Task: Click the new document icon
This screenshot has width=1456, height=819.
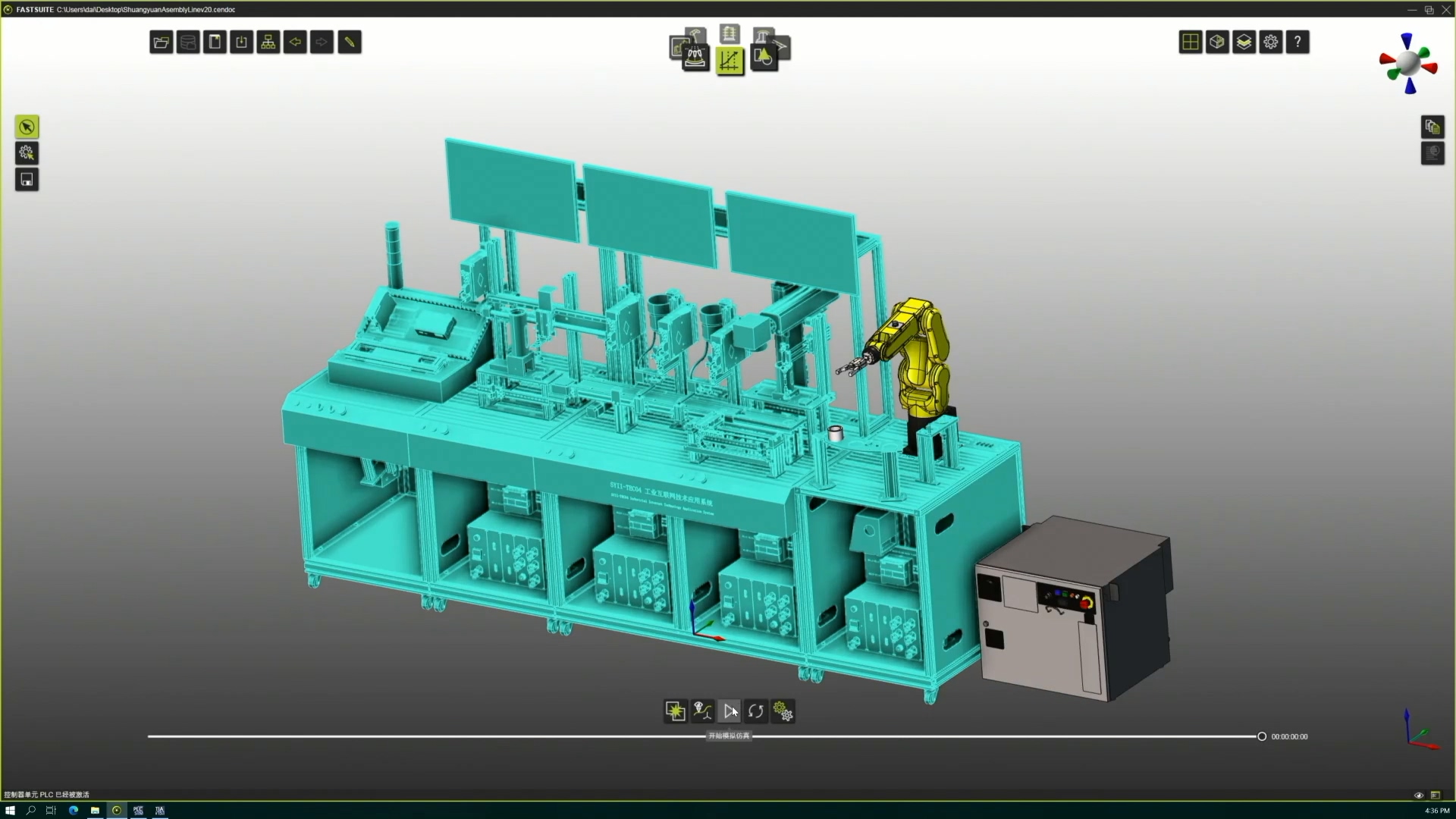Action: pyautogui.click(x=215, y=42)
